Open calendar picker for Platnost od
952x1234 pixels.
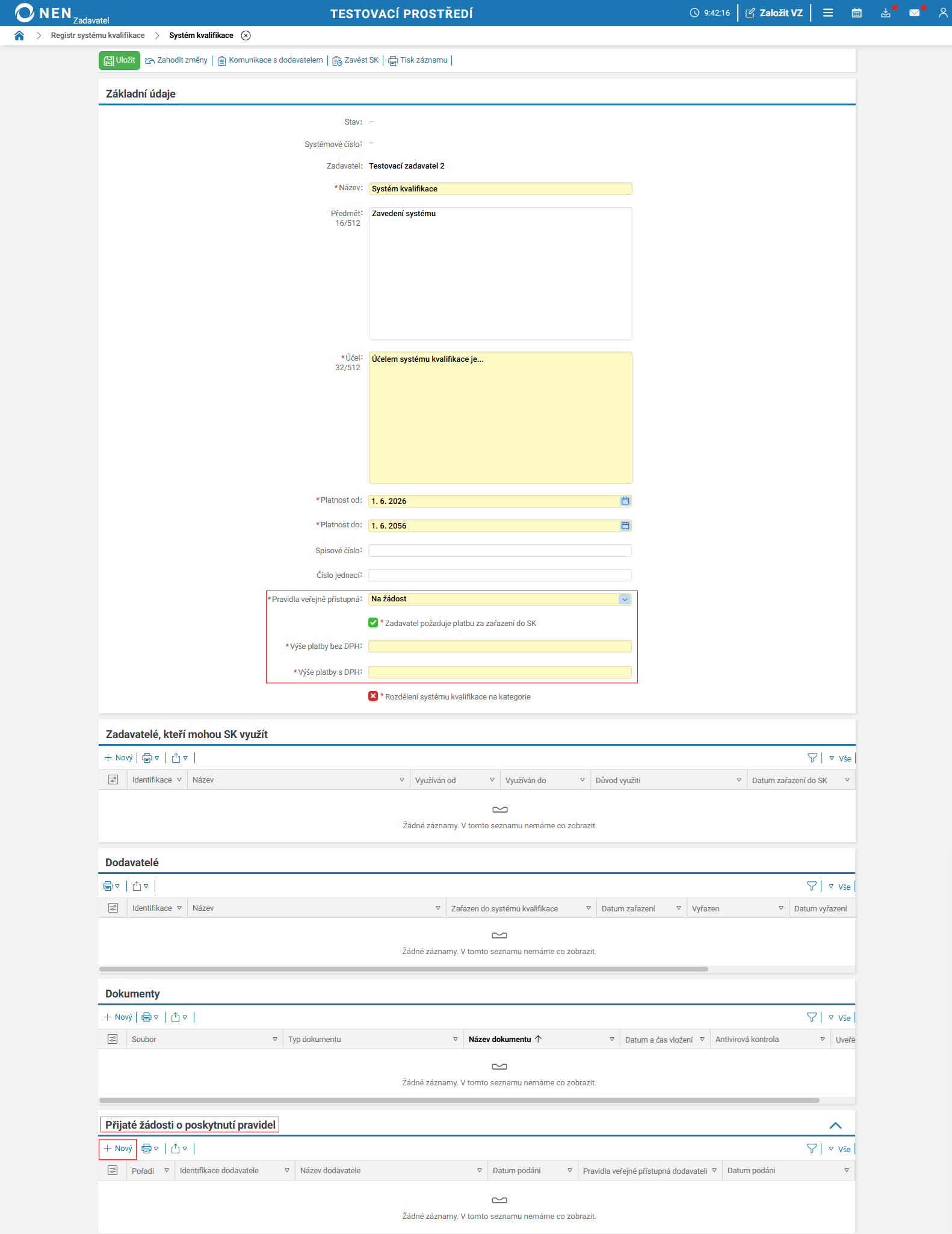click(625, 501)
